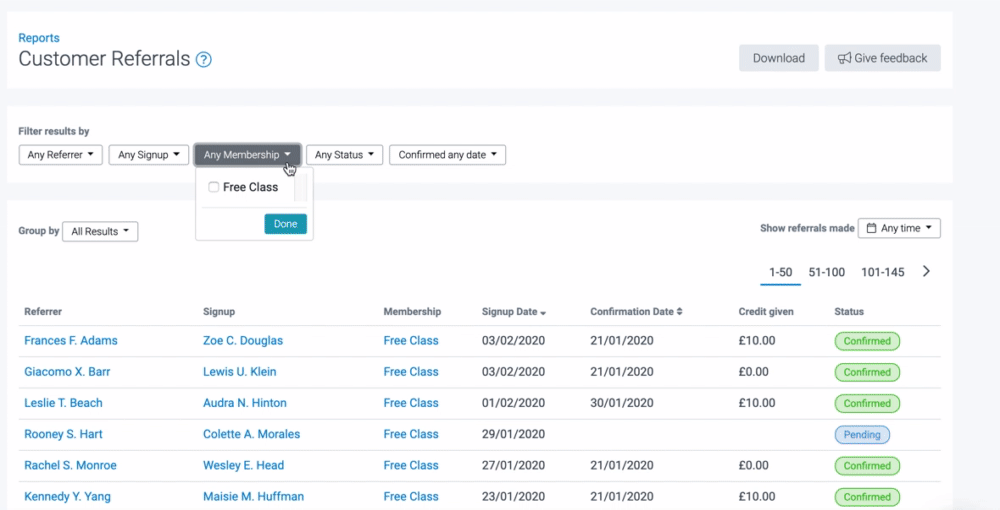Open the Any Referrer filter dropdown
Screen dimensions: 1000x510
pyautogui.click(x=61, y=155)
